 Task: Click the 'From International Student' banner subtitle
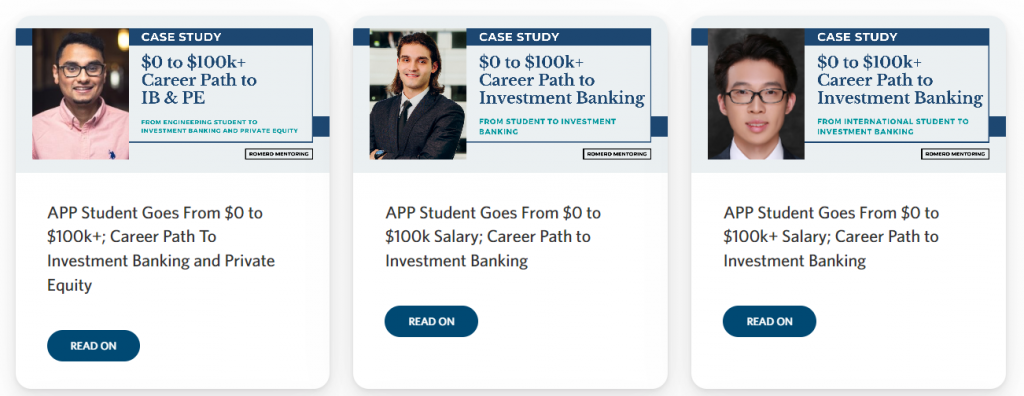tap(893, 126)
